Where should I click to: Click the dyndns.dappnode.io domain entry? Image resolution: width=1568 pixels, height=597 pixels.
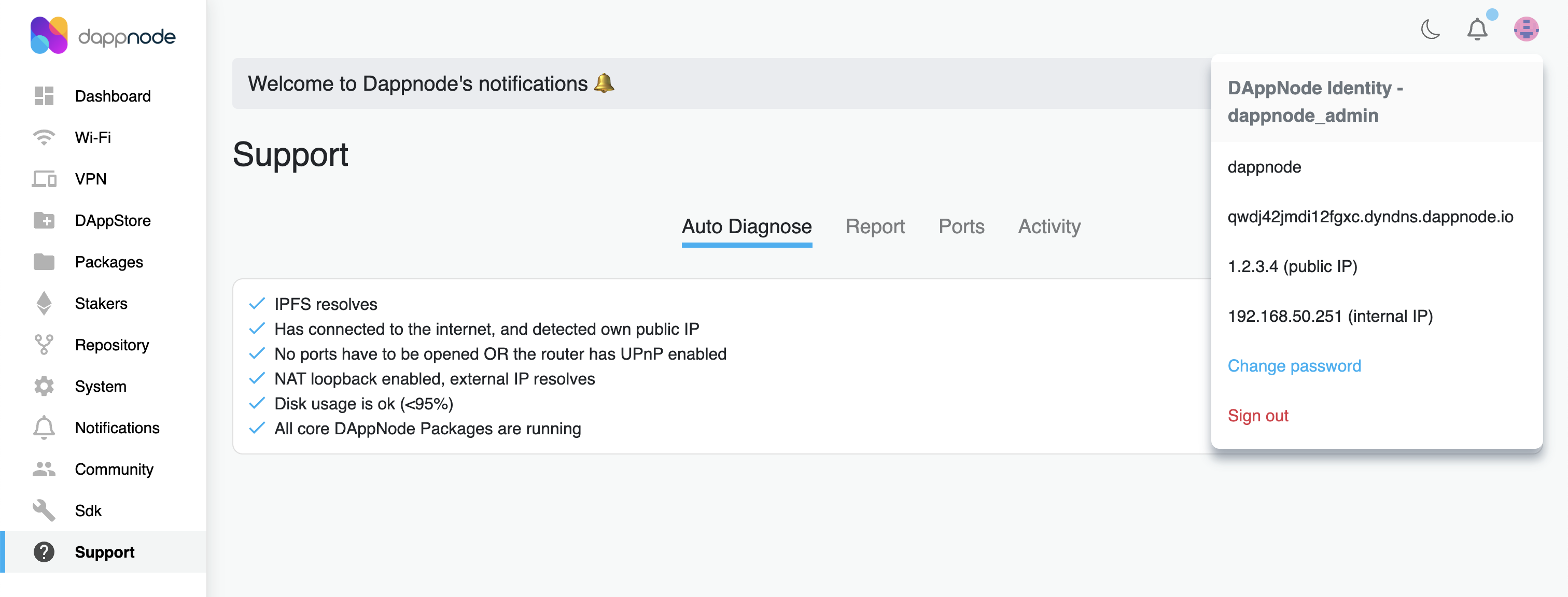tap(1370, 217)
